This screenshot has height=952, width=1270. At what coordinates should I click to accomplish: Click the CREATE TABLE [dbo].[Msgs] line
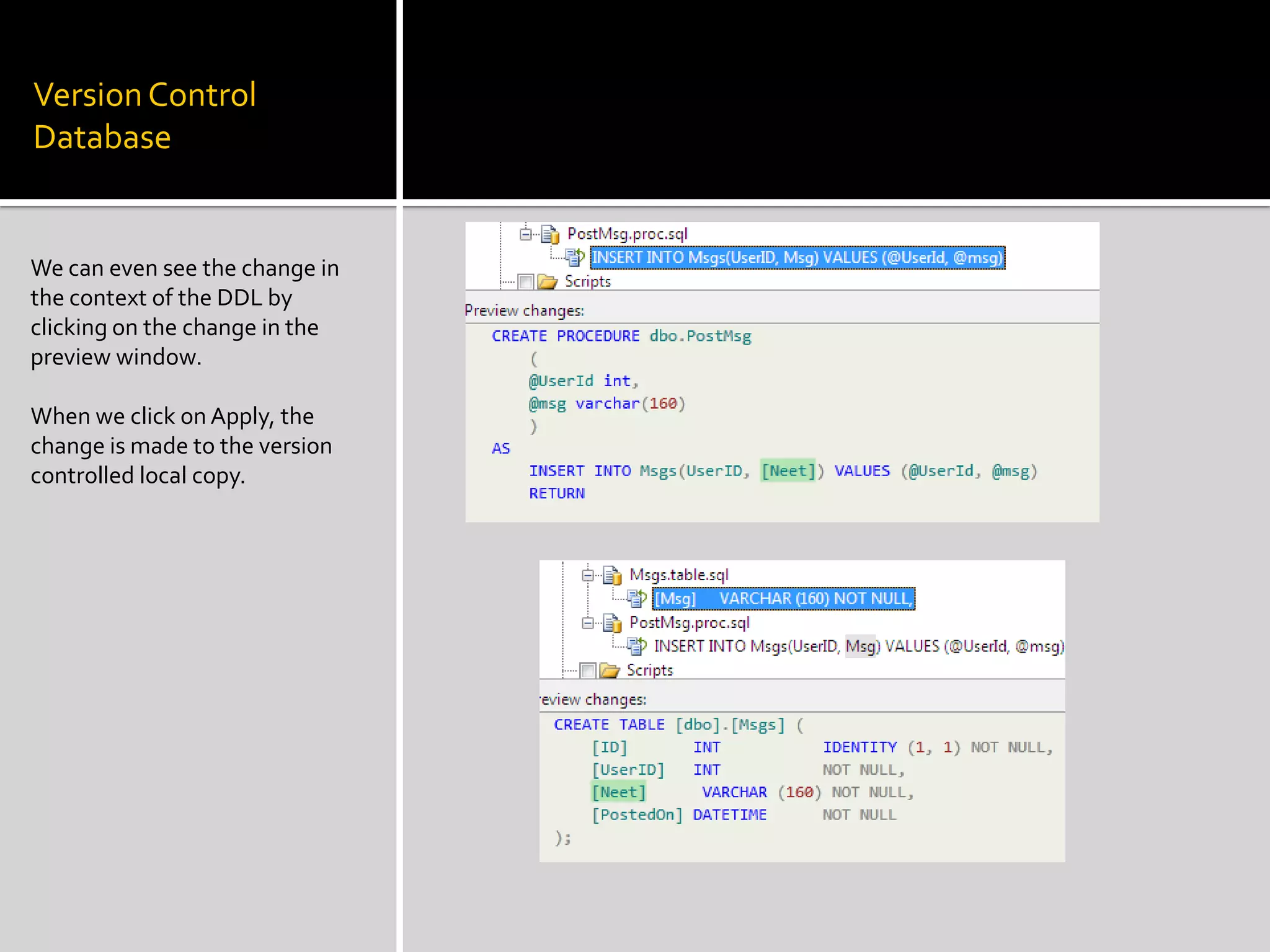[679, 725]
